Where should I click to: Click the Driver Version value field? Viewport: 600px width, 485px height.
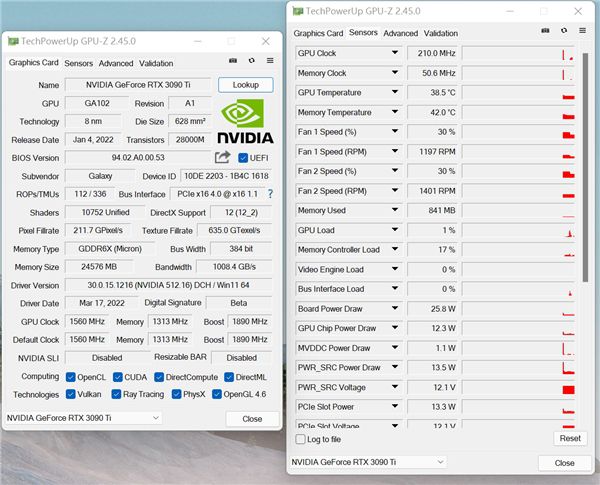pyautogui.click(x=168, y=285)
